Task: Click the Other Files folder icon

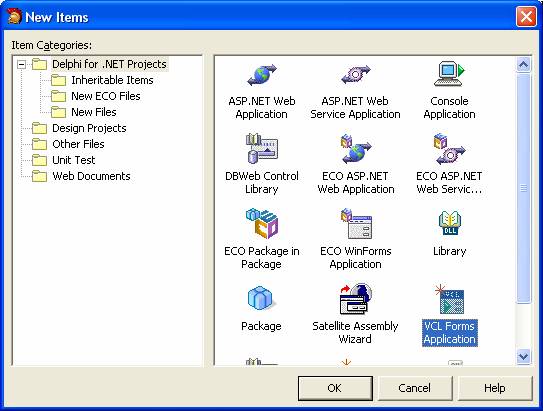Action: click(39, 144)
